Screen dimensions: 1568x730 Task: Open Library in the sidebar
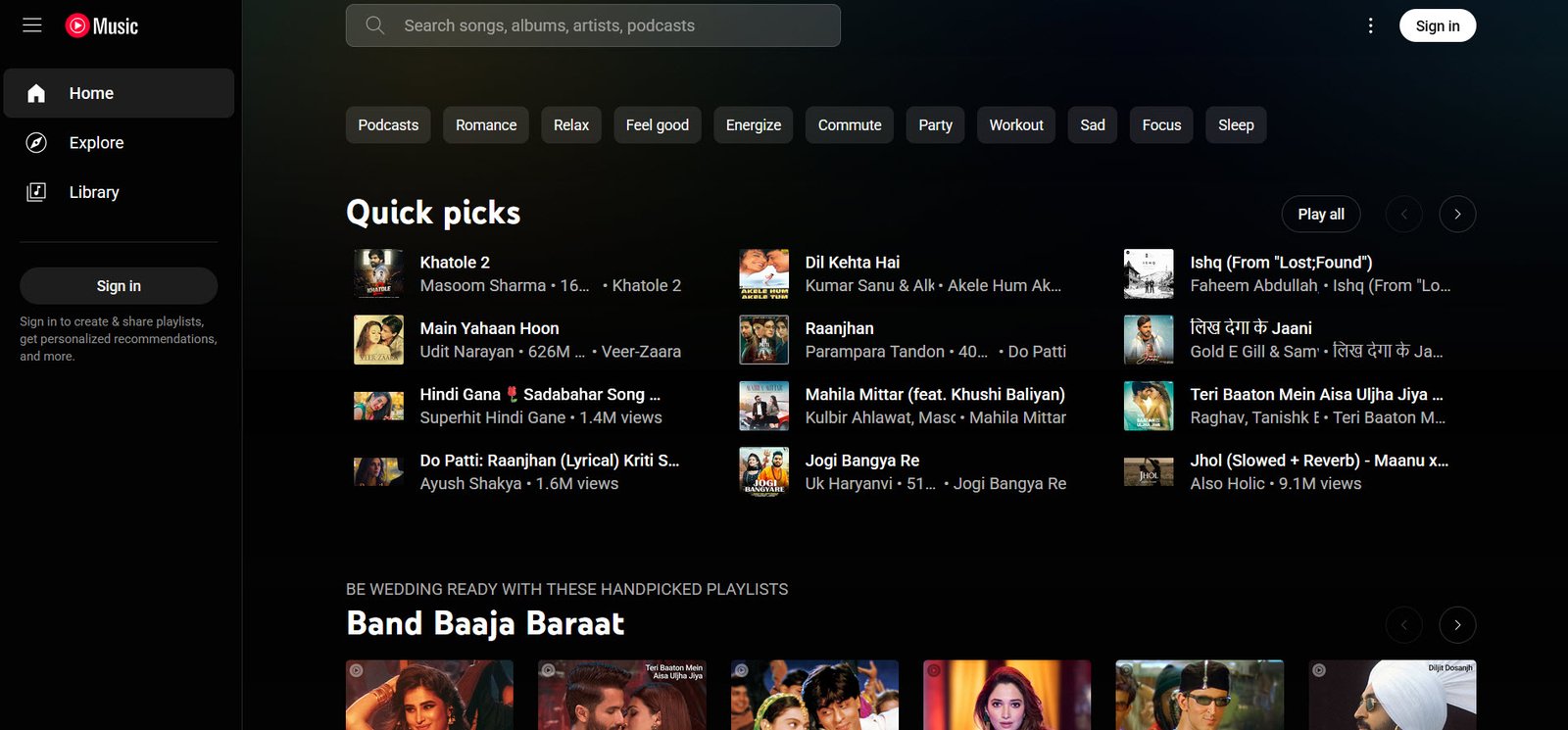click(119, 192)
